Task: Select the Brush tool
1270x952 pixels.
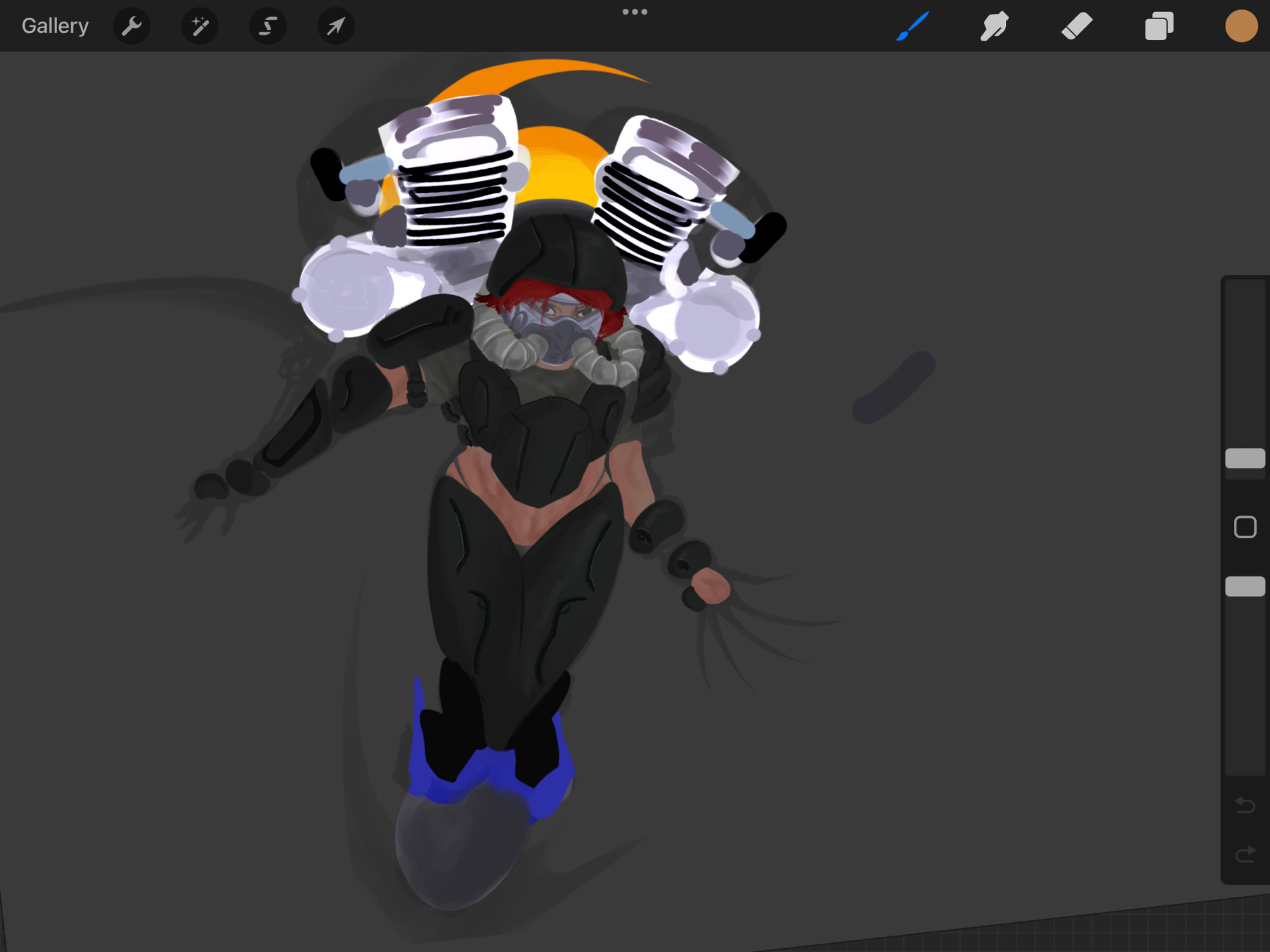Action: tap(912, 26)
